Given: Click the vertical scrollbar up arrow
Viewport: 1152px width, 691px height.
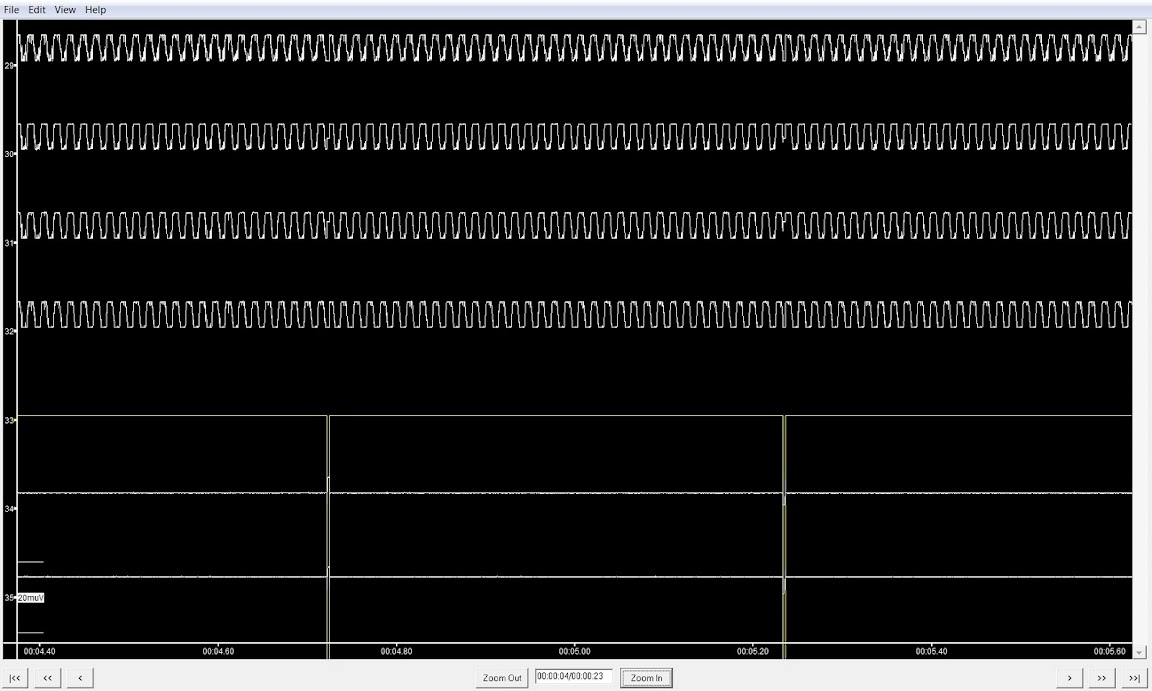Looking at the screenshot, I should [1140, 27].
